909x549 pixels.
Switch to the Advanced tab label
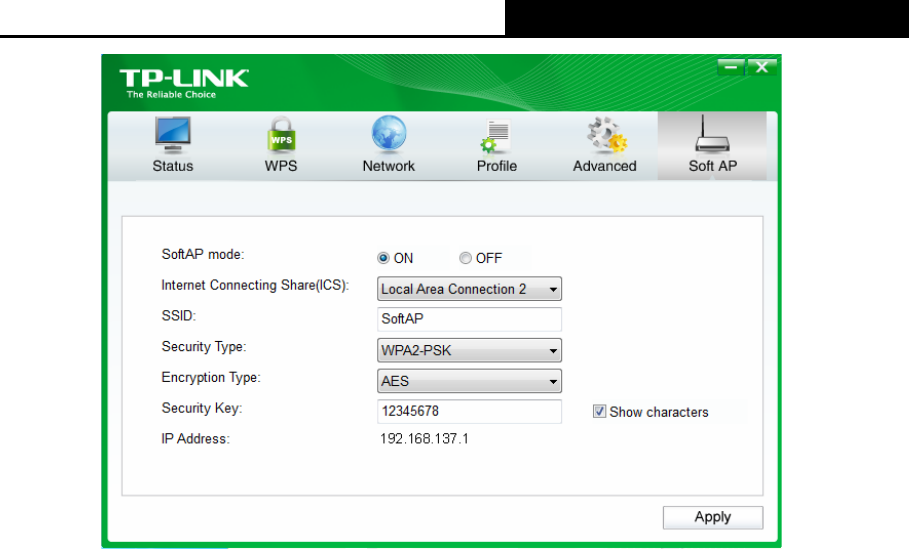(605, 166)
